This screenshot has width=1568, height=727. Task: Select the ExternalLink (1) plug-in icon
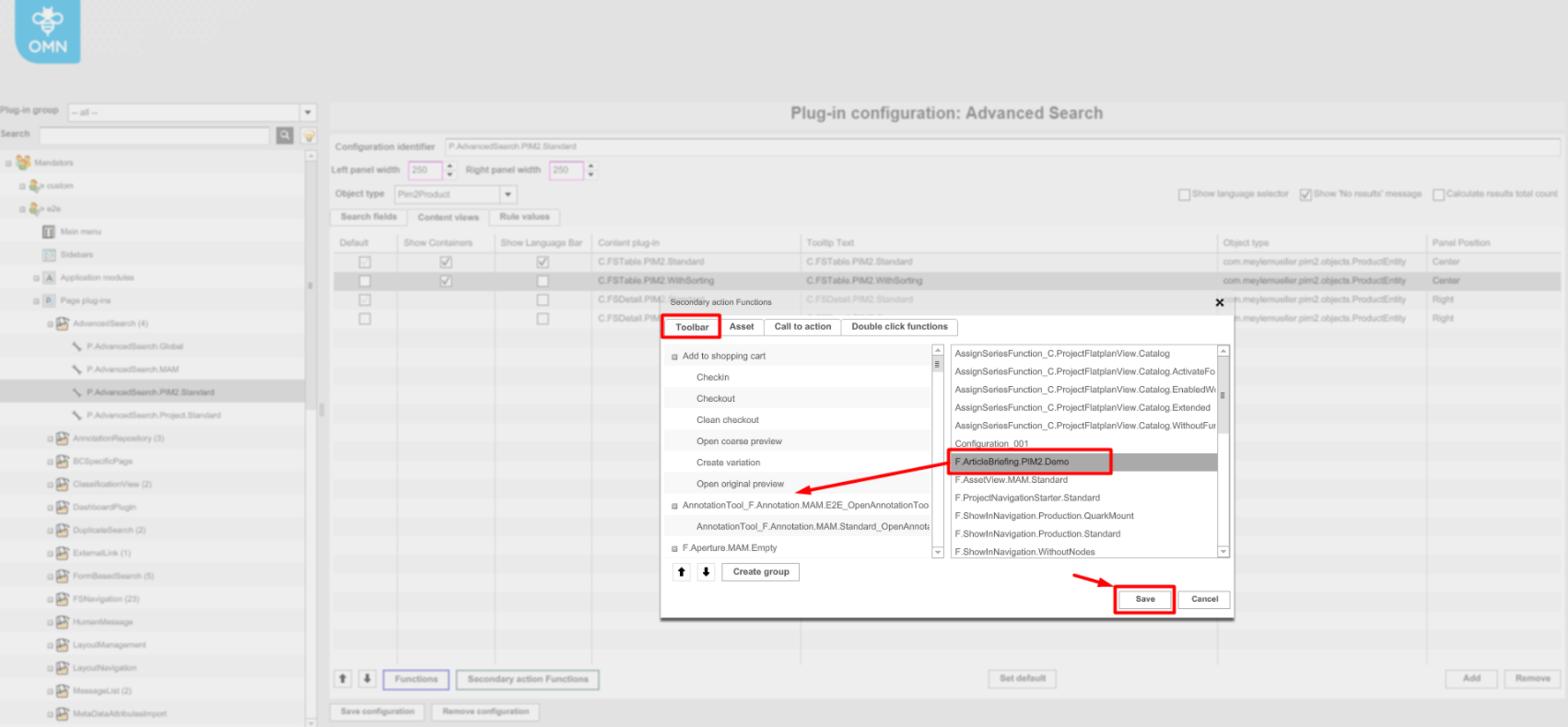coord(63,554)
